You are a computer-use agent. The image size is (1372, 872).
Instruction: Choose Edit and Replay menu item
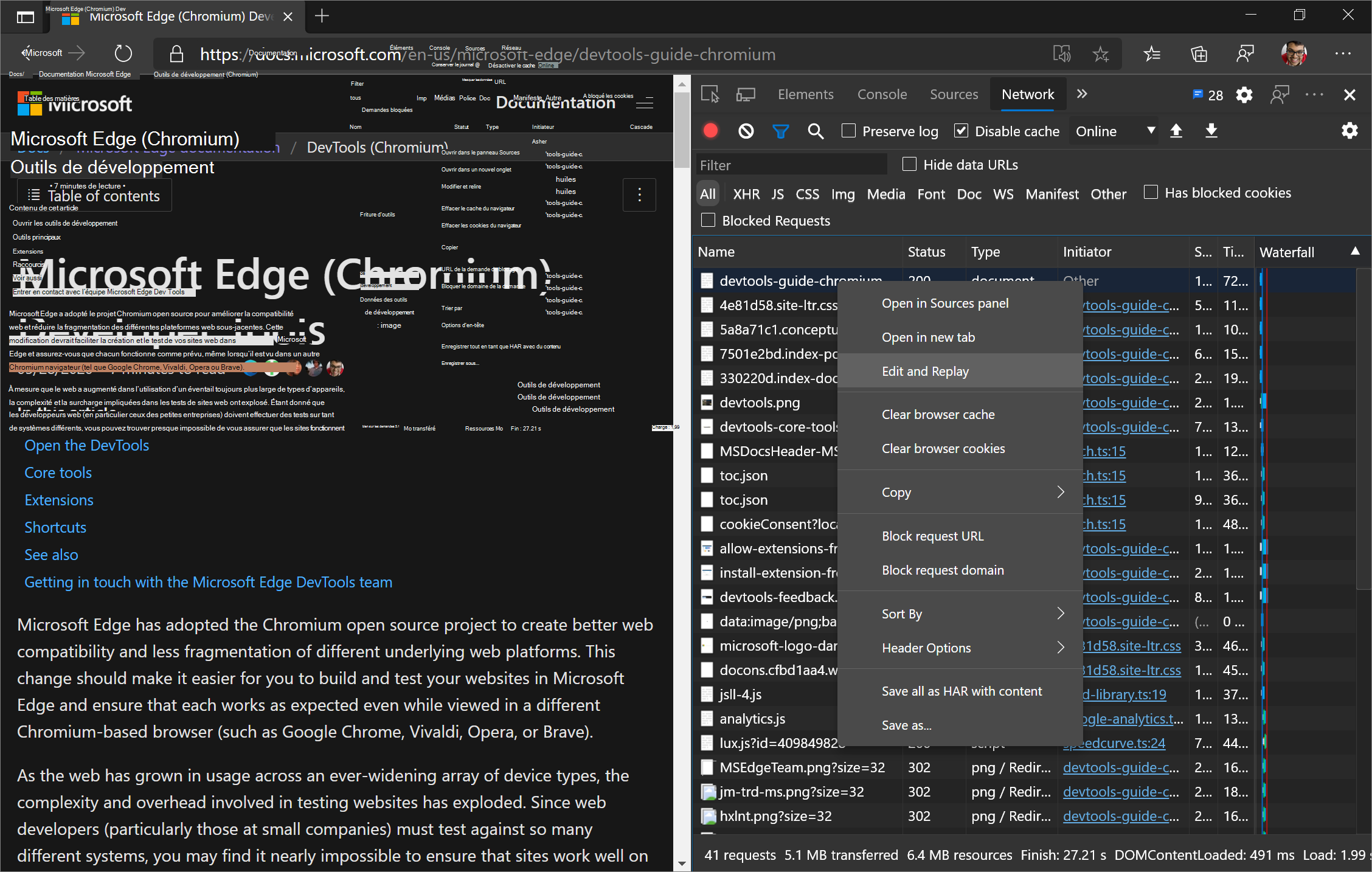(x=925, y=371)
